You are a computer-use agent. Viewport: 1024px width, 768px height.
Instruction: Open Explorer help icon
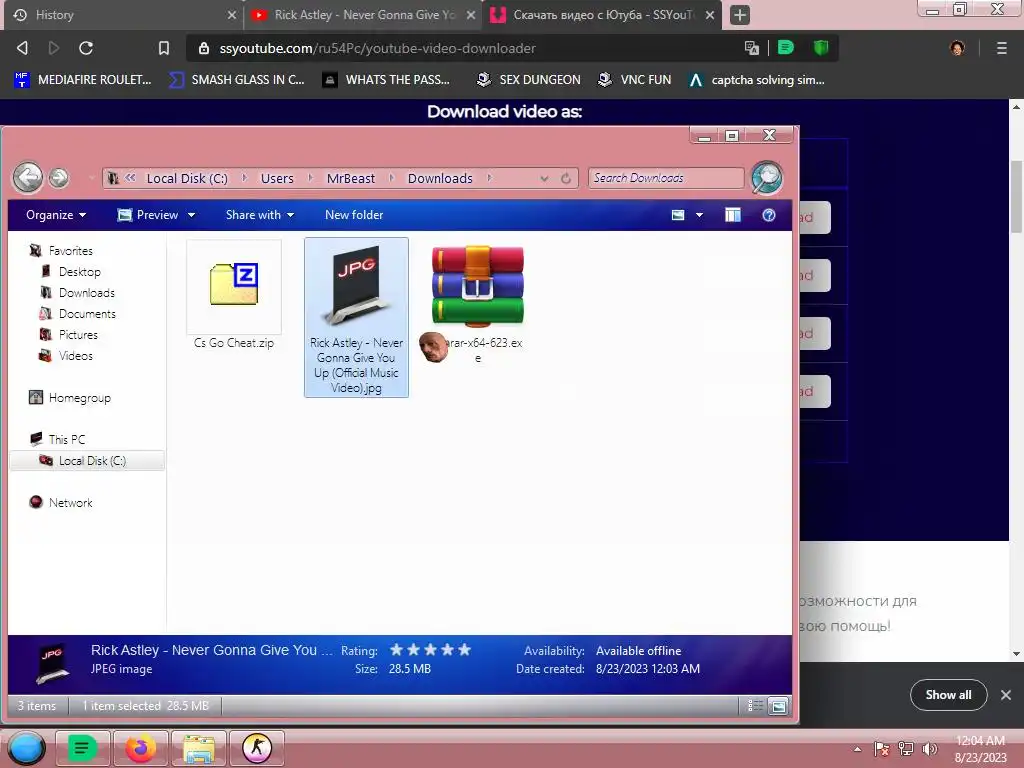[769, 215]
